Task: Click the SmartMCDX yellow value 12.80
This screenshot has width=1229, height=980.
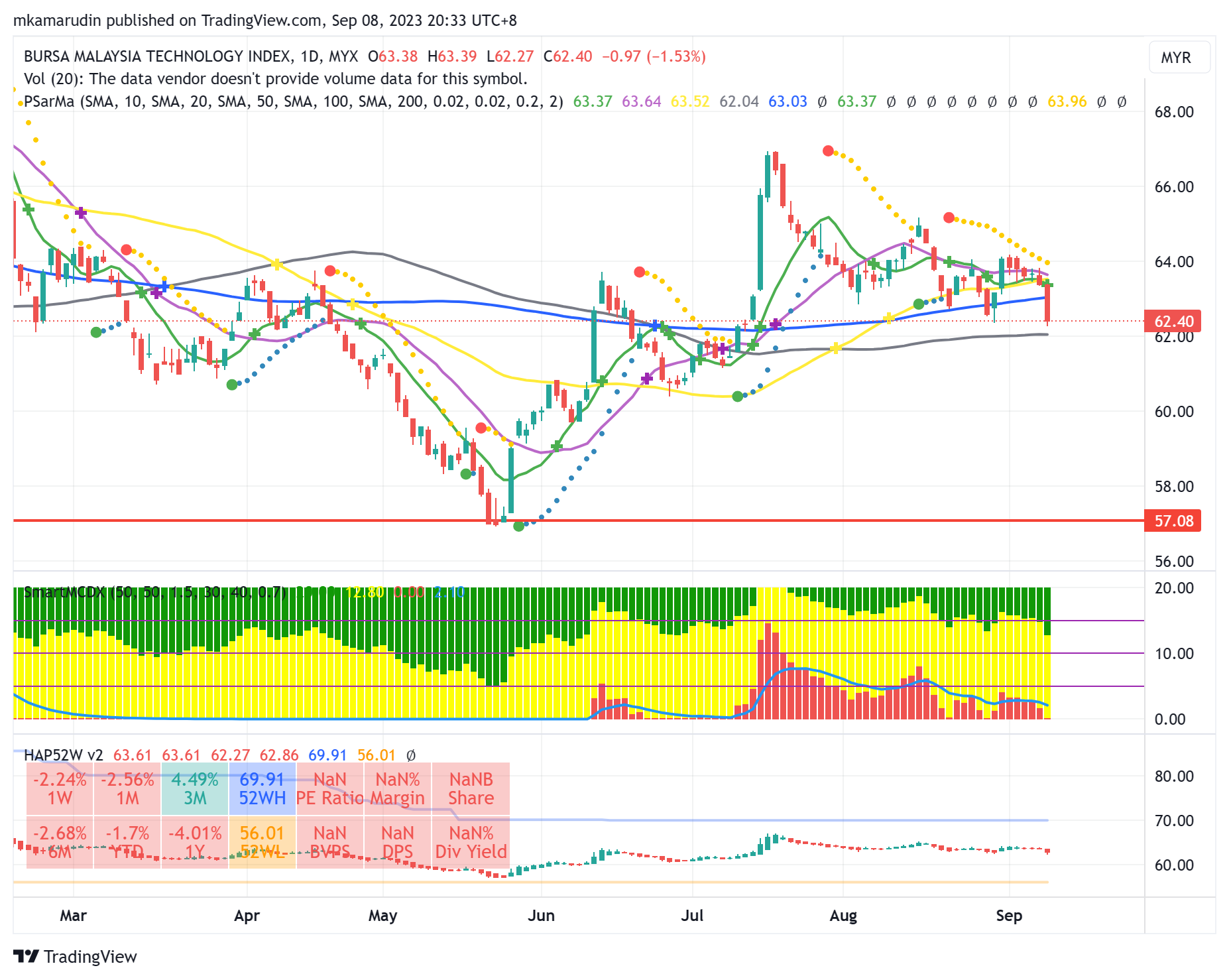Action: pos(365,592)
